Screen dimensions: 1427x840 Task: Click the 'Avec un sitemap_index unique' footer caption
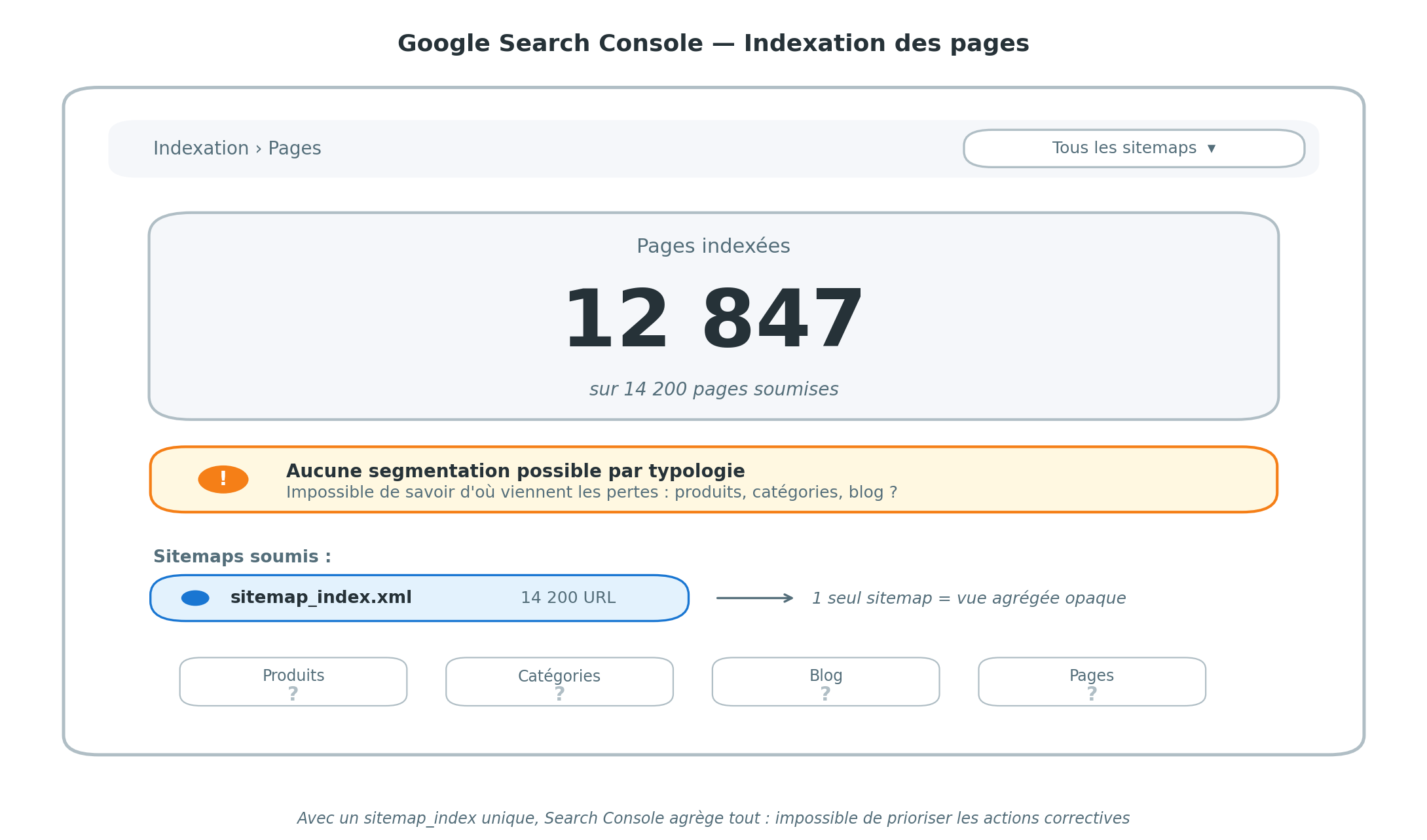[x=713, y=818]
